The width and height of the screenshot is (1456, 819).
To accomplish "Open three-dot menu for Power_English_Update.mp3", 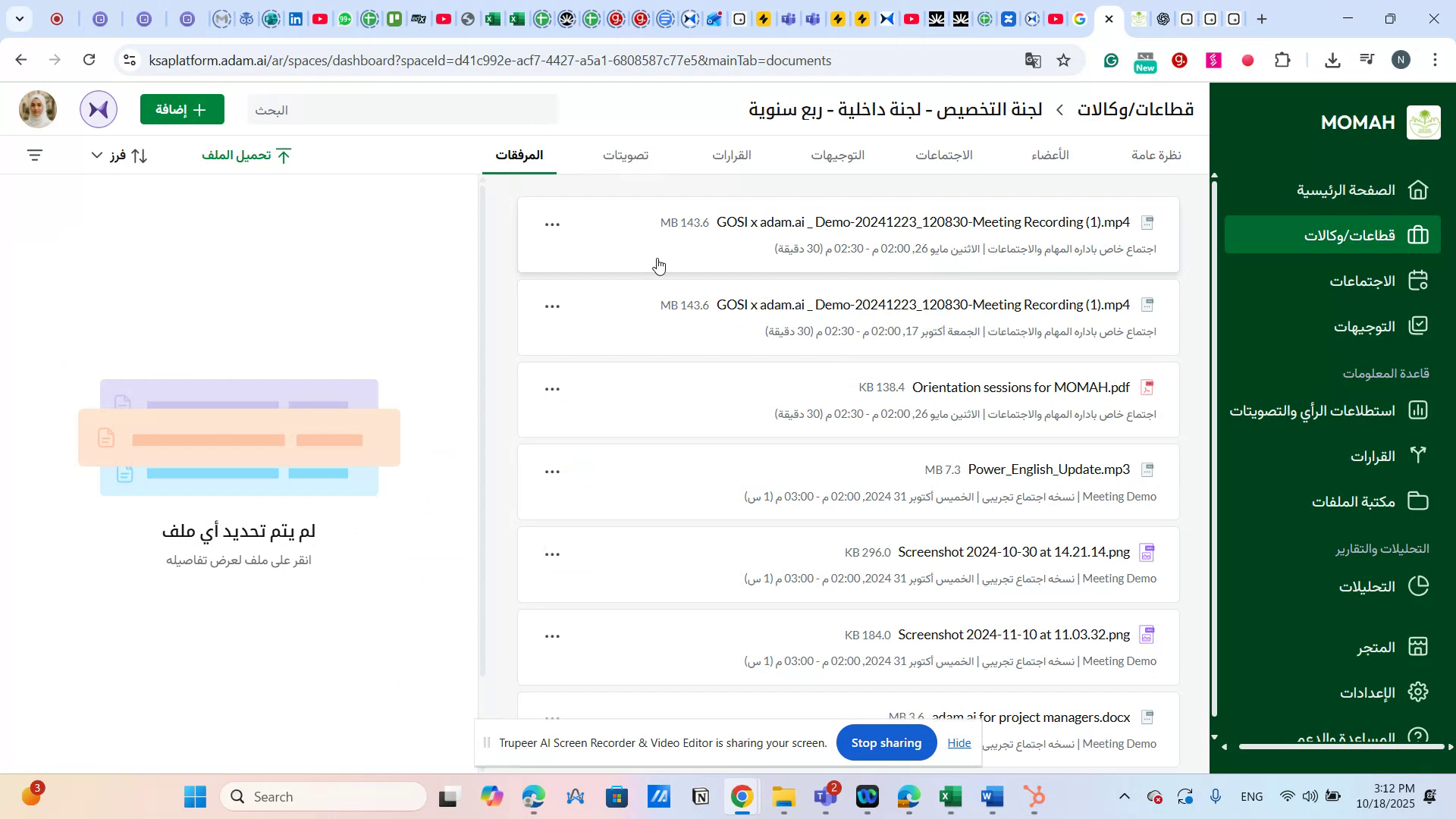I will pos(553,471).
